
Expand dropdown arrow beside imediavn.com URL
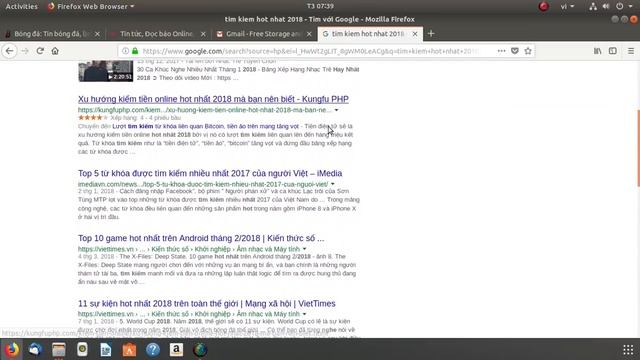click(333, 184)
